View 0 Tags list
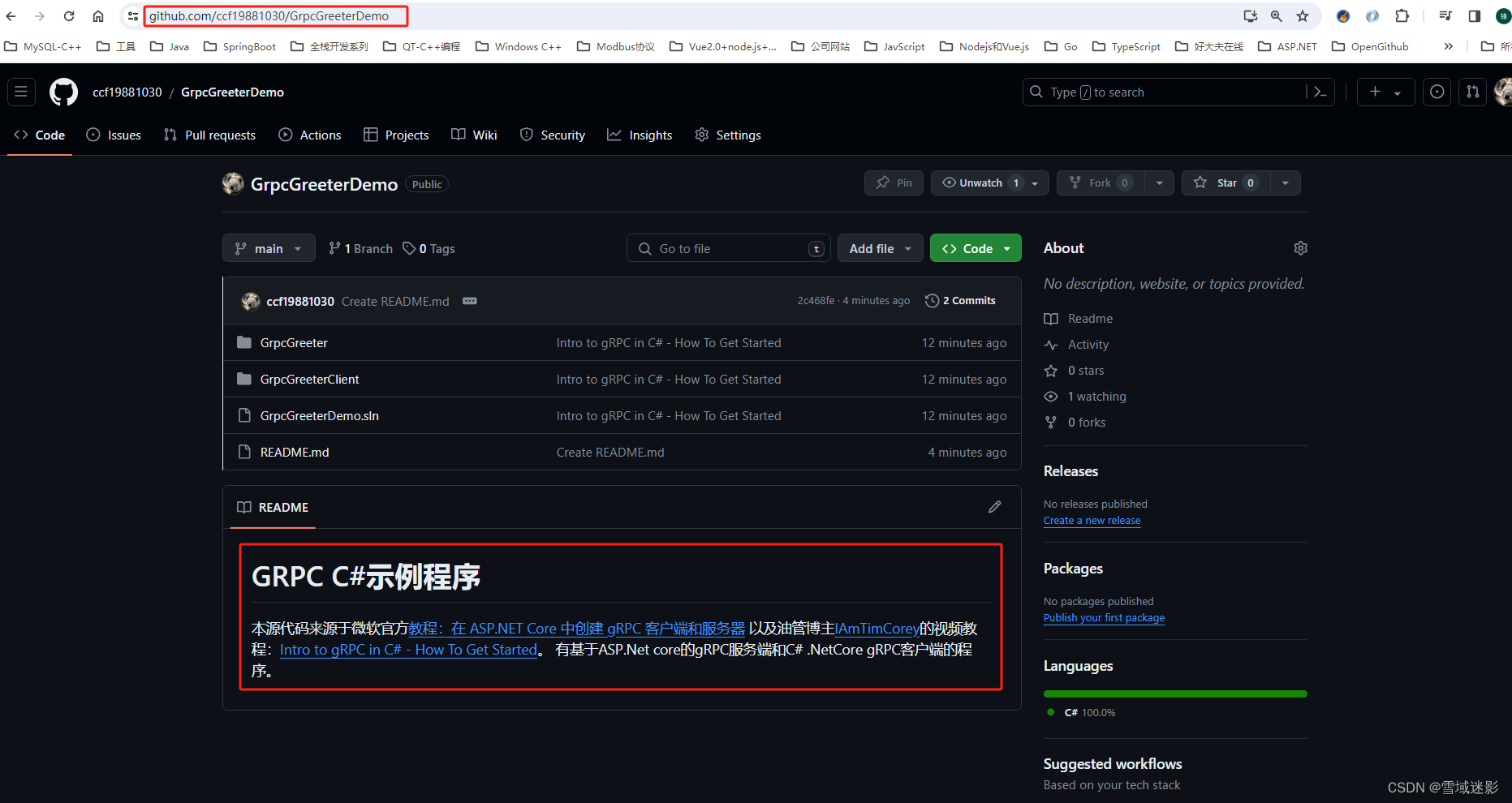The height and width of the screenshot is (803, 1512). [x=429, y=248]
